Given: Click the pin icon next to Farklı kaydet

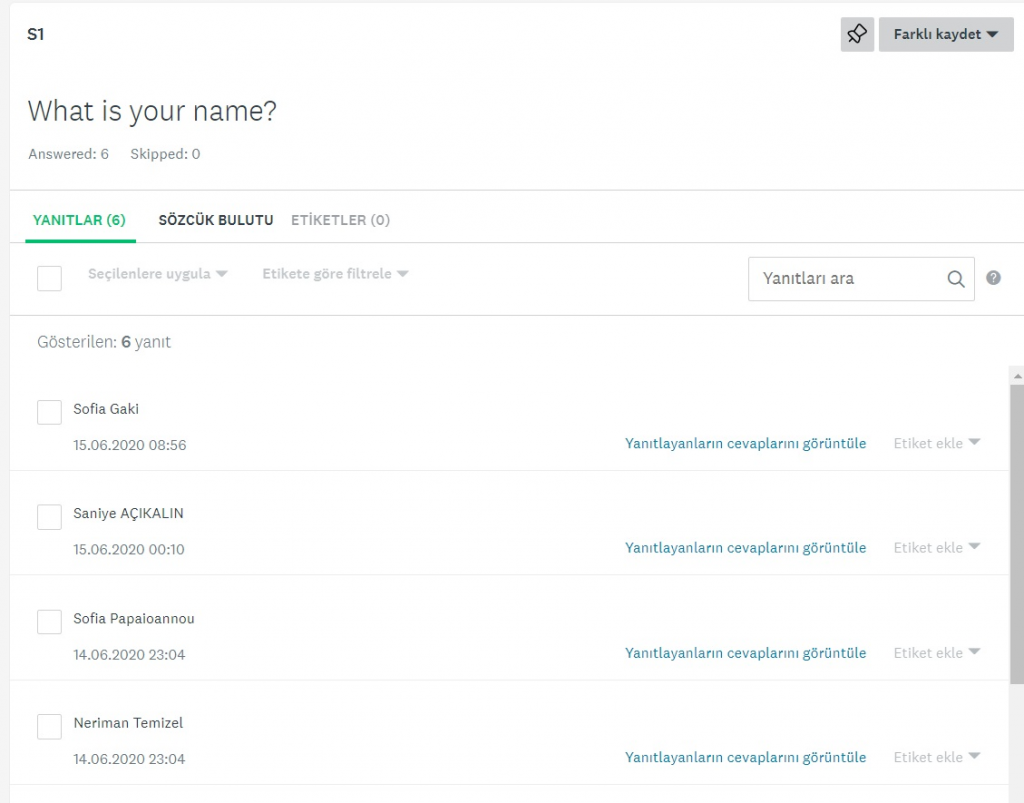Looking at the screenshot, I should tap(857, 34).
